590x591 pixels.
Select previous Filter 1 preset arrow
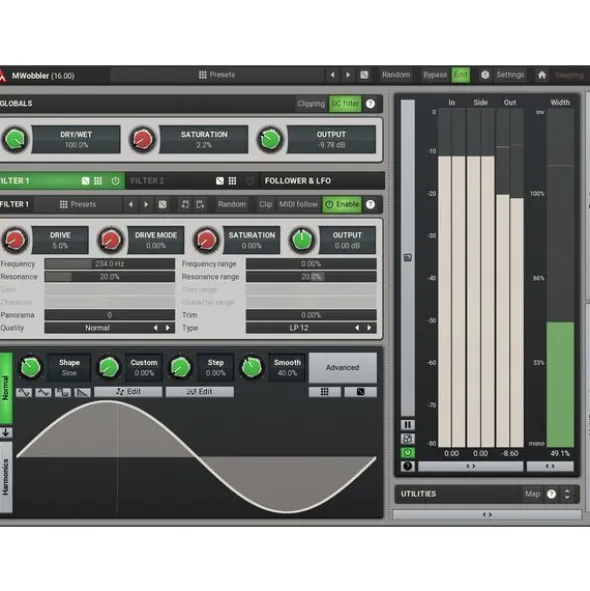[x=131, y=204]
